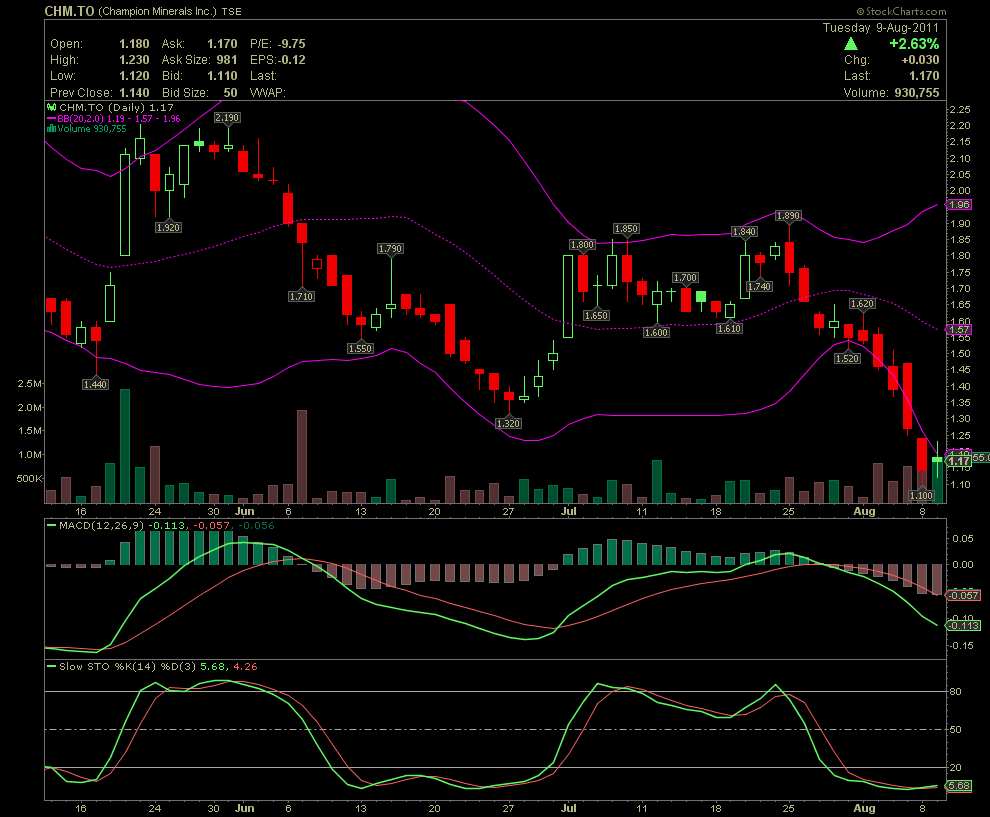Viewport: 990px width, 817px height.
Task: Click the -0.057 MACD signal axis tag
Action: (963, 595)
